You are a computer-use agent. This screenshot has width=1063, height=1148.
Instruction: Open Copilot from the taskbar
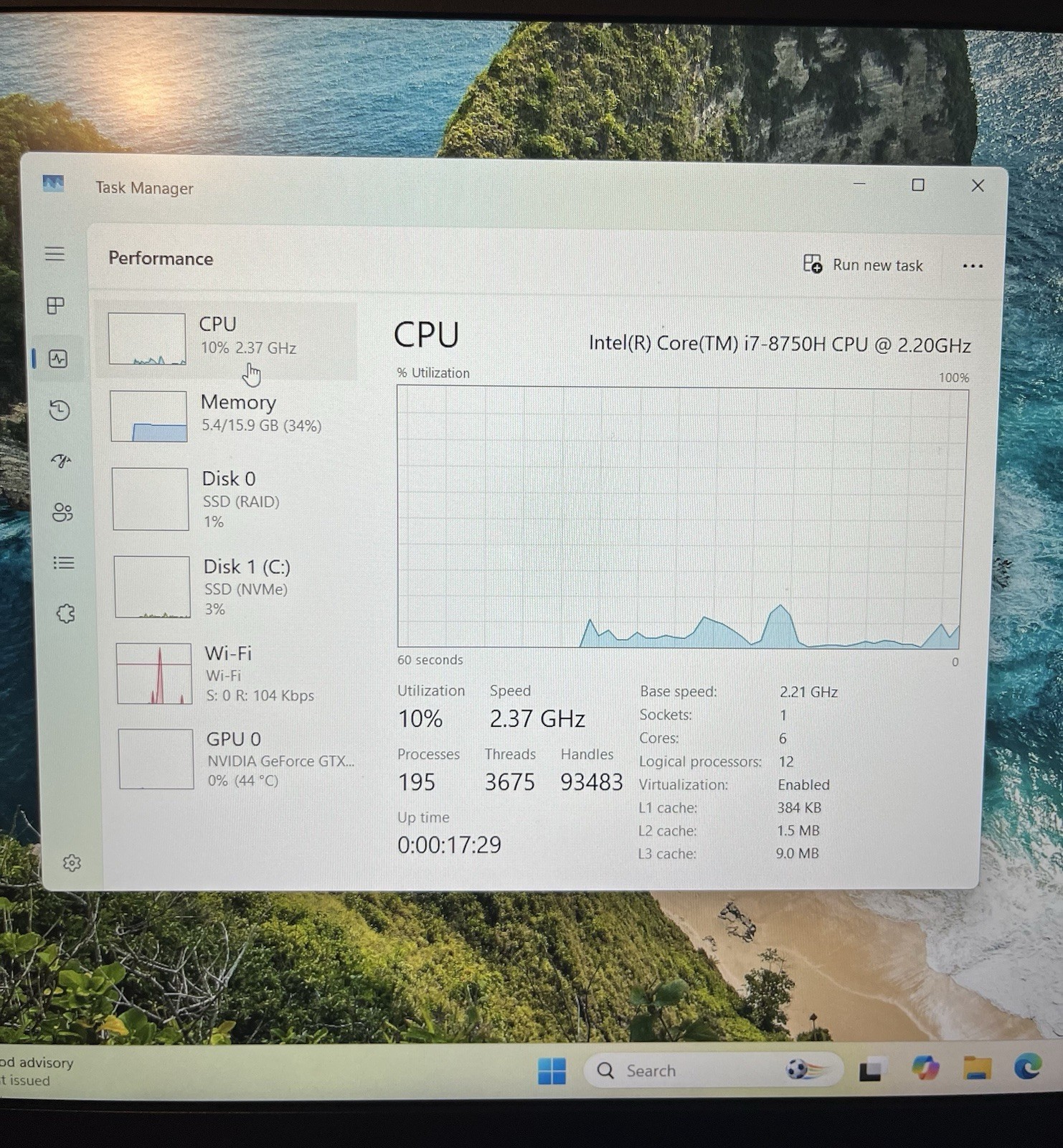[925, 1068]
